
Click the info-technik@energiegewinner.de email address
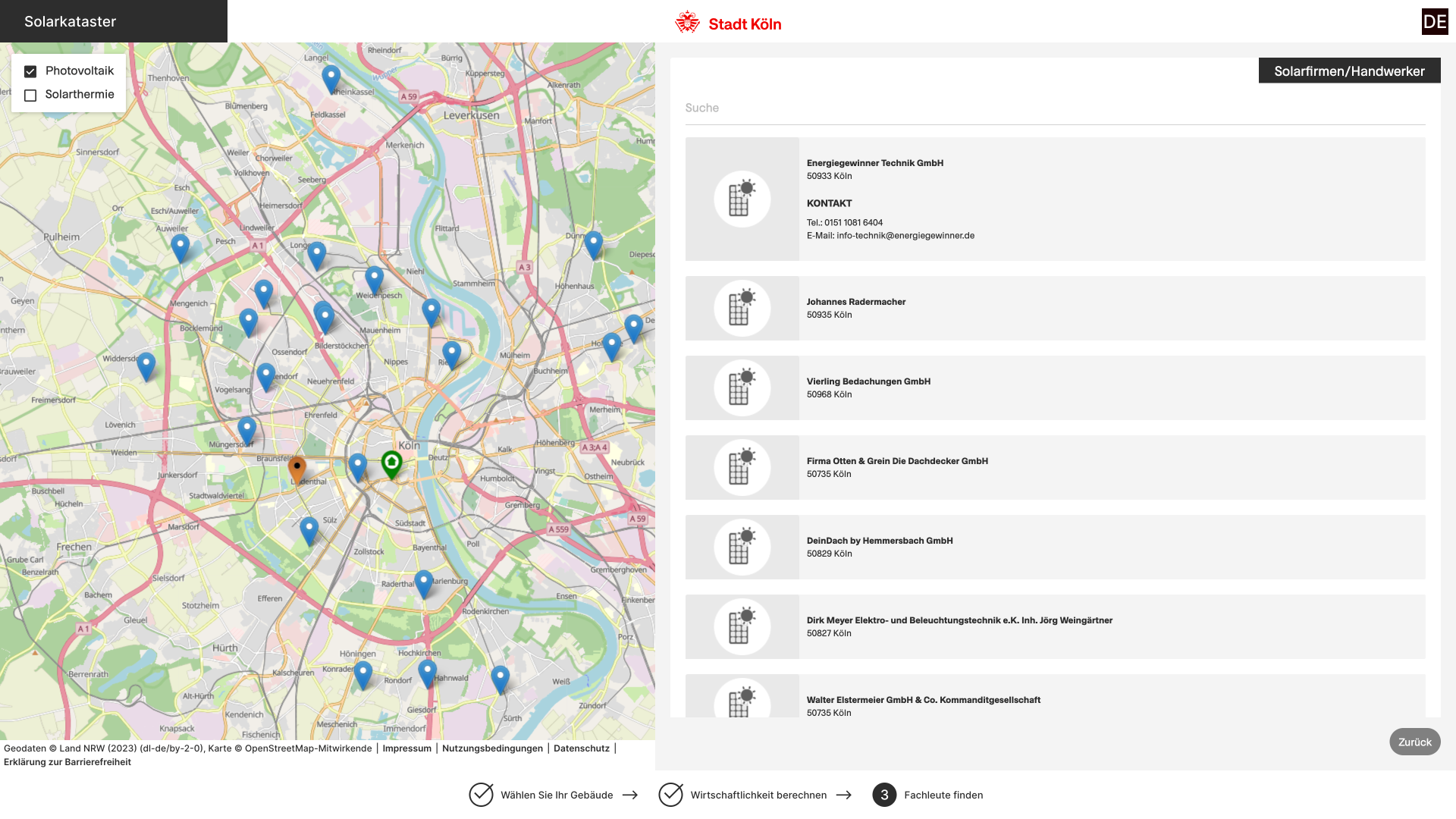(905, 236)
